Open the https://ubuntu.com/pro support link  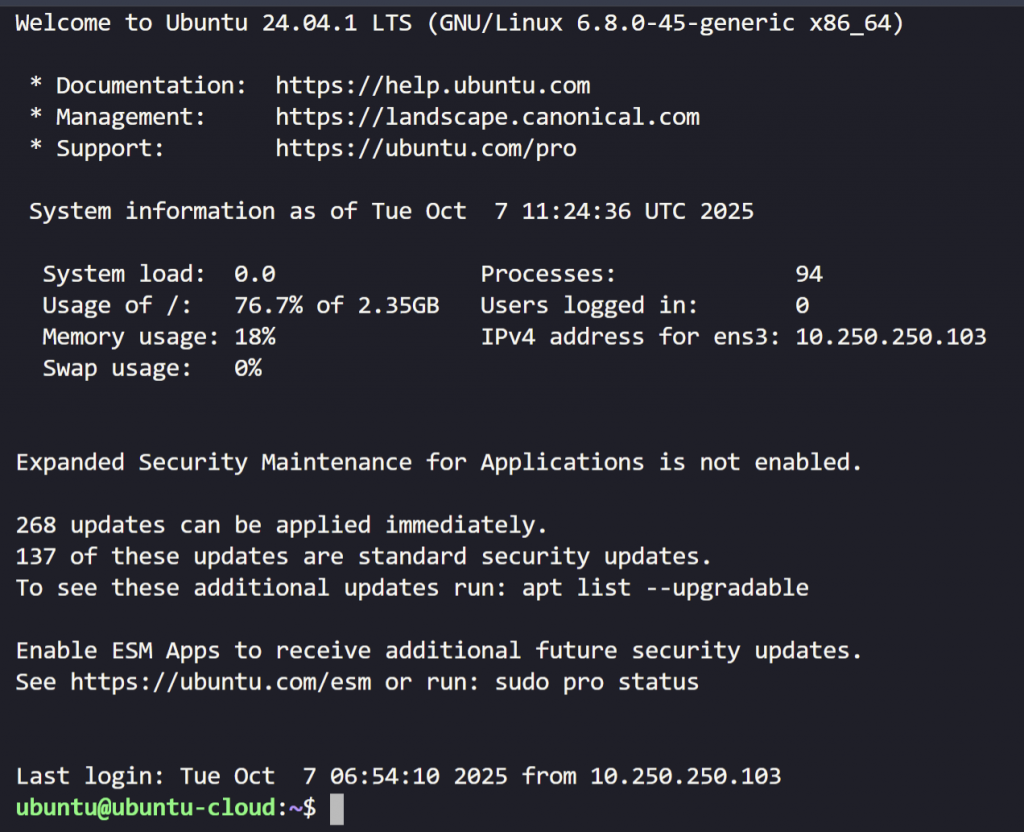click(425, 149)
